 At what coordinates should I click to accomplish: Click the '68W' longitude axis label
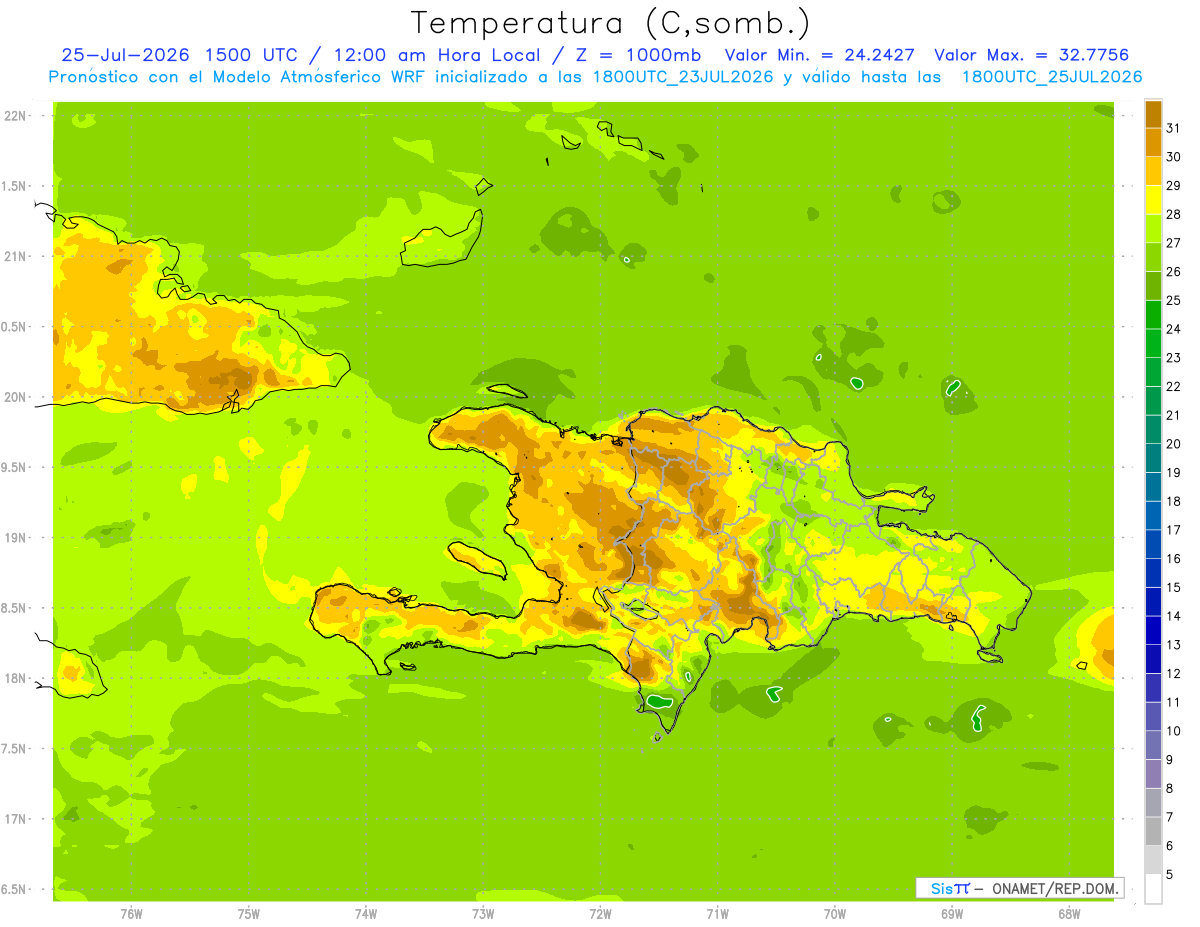pos(1069,914)
